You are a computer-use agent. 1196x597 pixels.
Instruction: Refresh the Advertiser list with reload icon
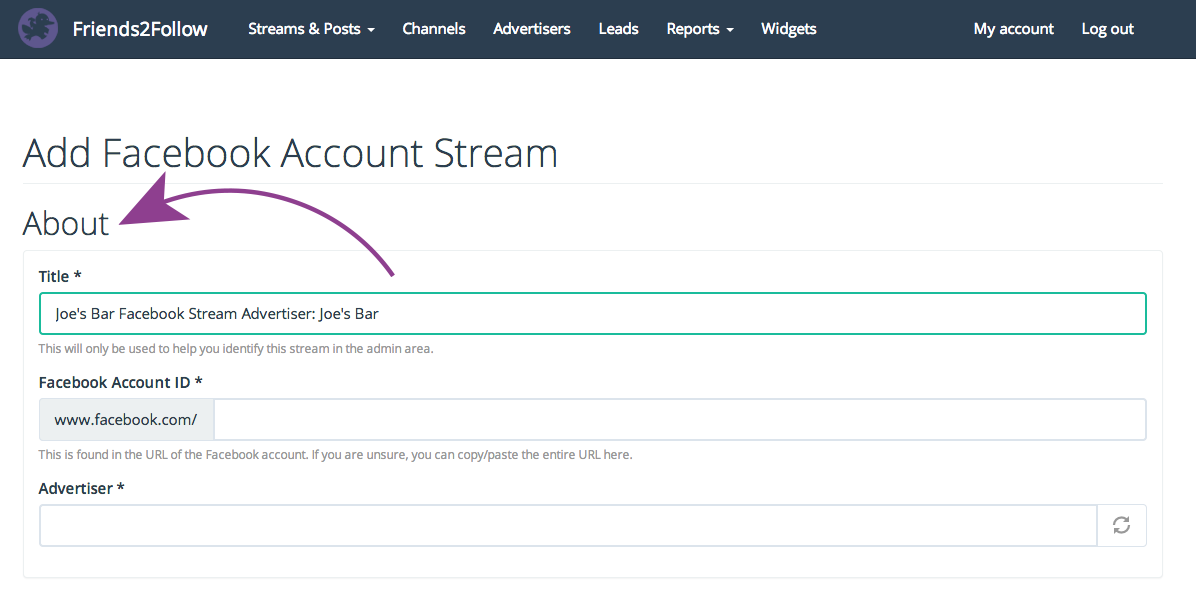point(1121,525)
